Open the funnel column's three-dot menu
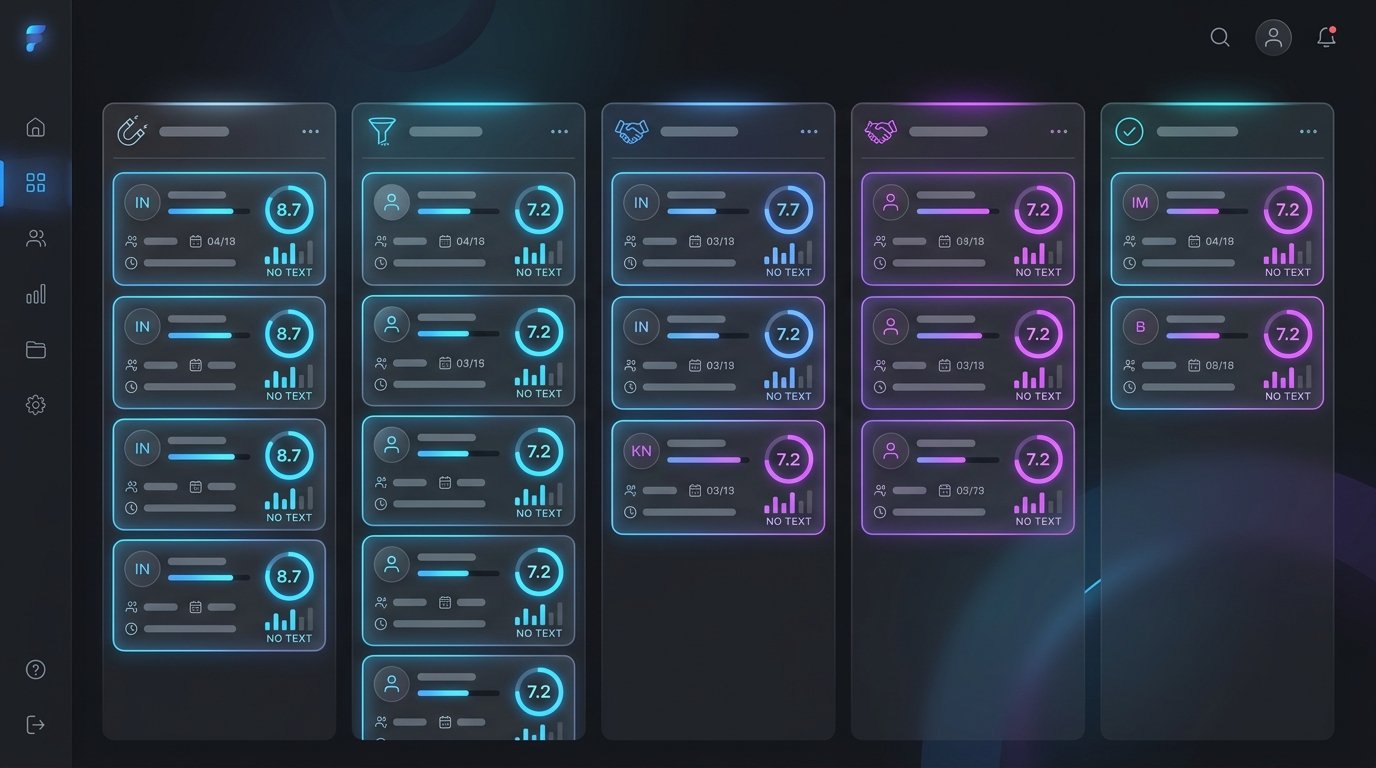Image resolution: width=1376 pixels, height=768 pixels. pyautogui.click(x=559, y=132)
